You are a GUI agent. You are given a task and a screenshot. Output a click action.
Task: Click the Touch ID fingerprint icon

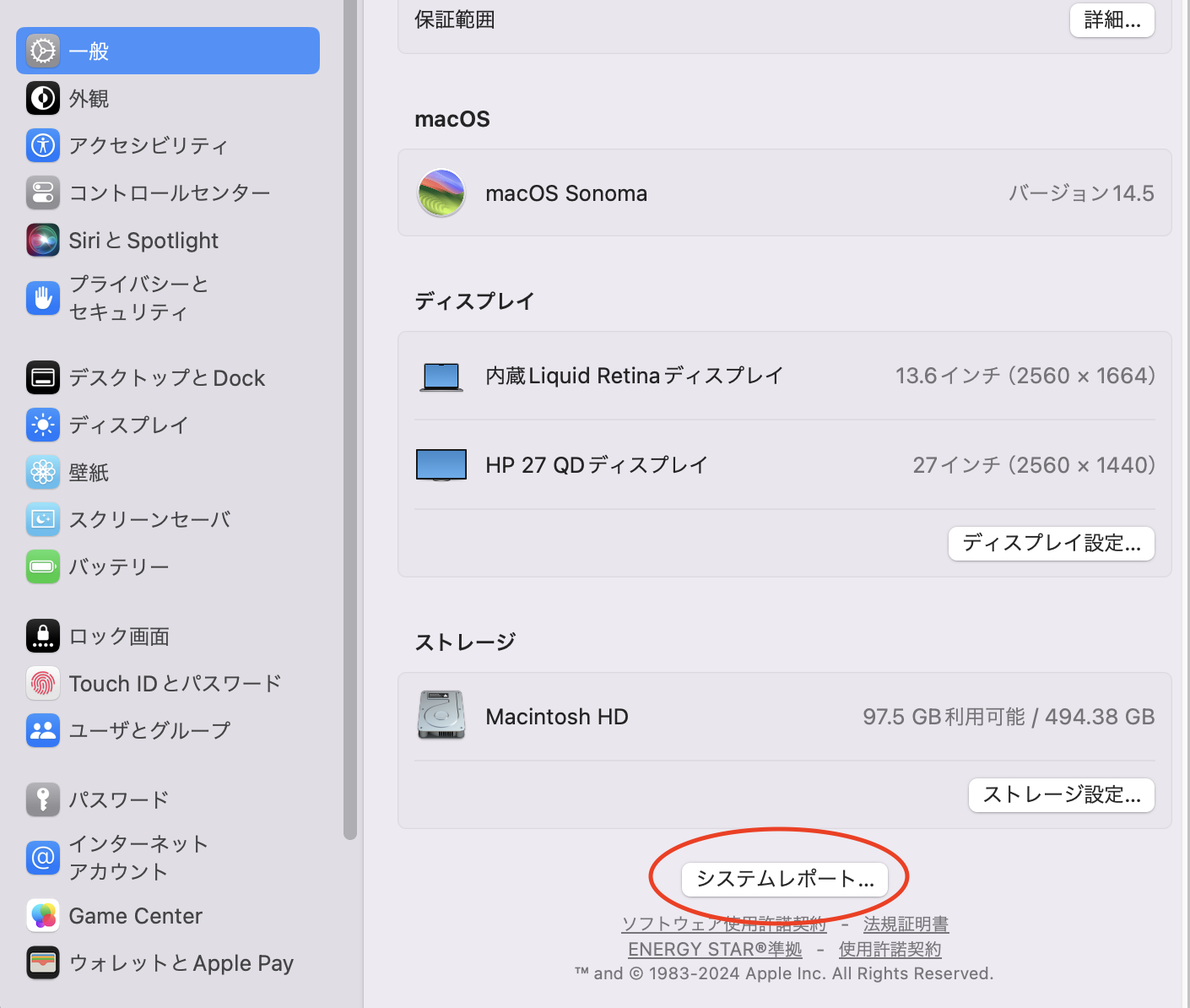click(43, 683)
